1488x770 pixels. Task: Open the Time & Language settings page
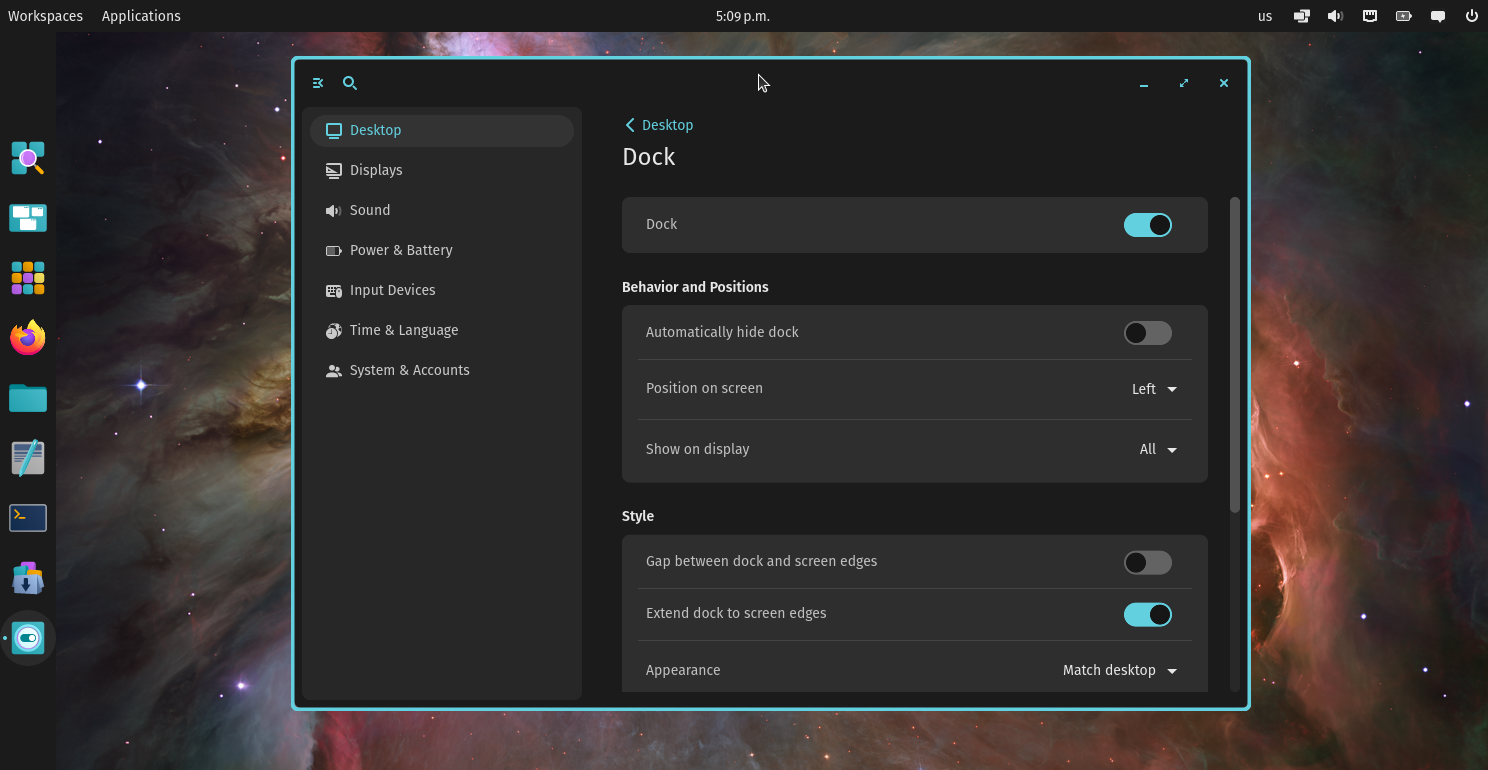pyautogui.click(x=442, y=330)
